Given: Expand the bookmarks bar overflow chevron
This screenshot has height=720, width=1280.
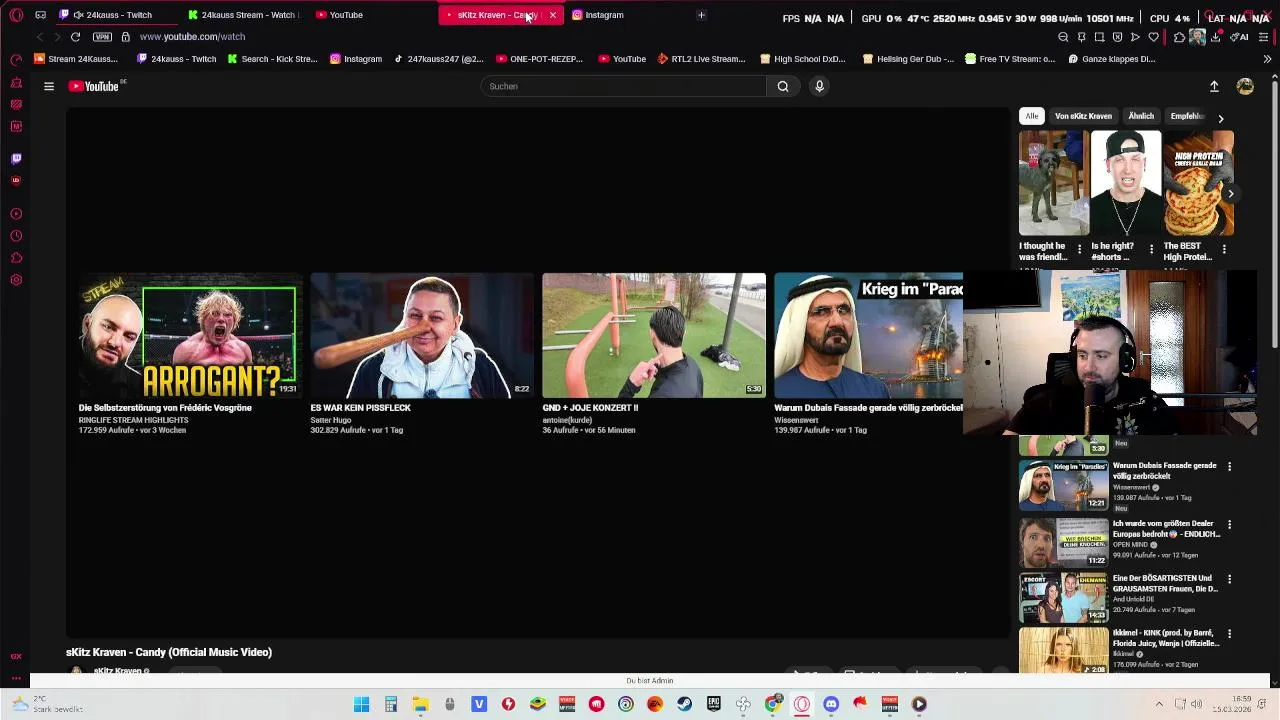Looking at the screenshot, I should [1267, 59].
